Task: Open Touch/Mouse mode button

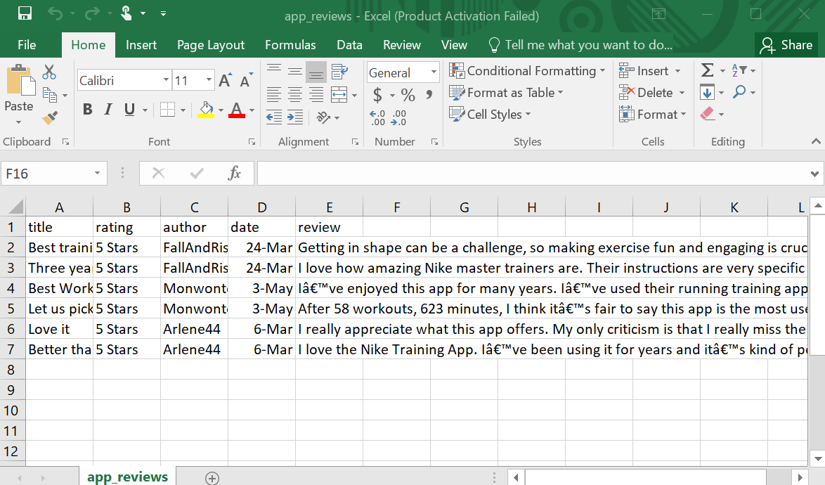Action: [x=126, y=13]
